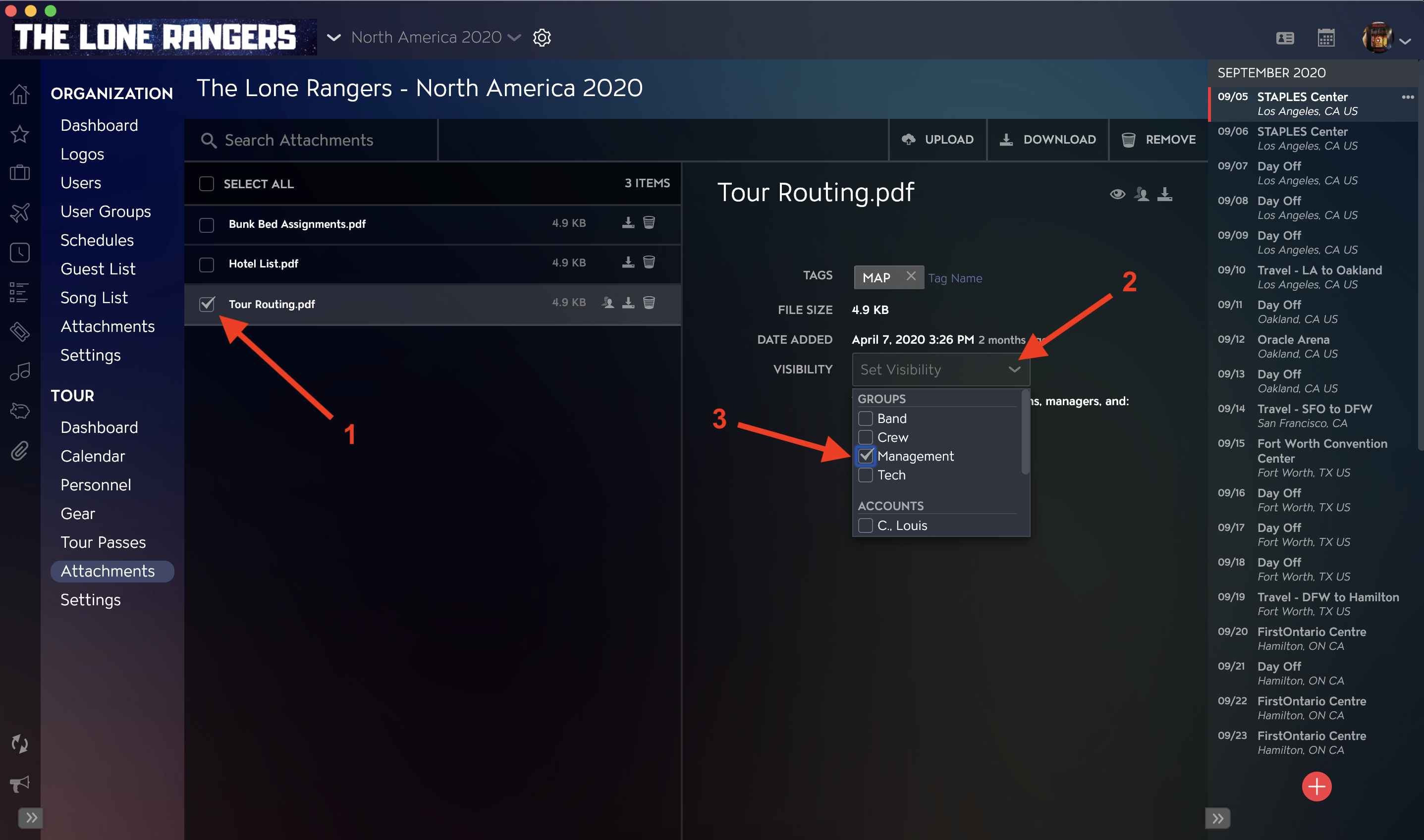Click the megaphone announcements icon
The width and height of the screenshot is (1424, 840).
point(20,784)
